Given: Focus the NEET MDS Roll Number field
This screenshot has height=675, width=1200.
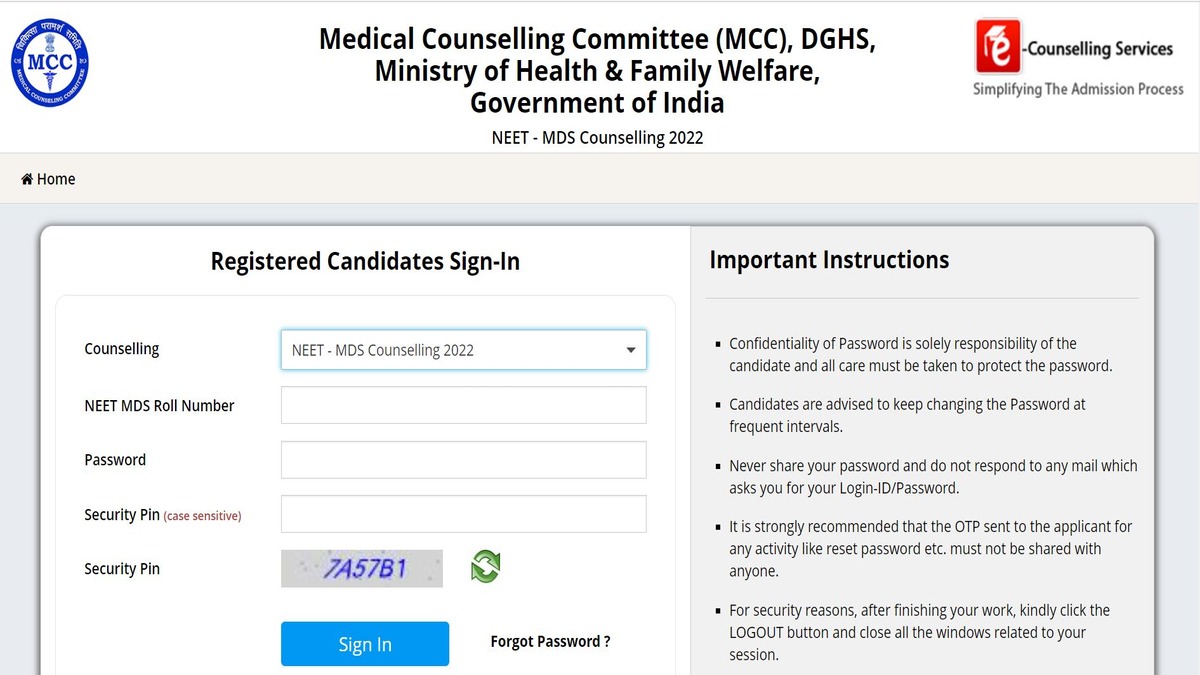Looking at the screenshot, I should point(463,405).
